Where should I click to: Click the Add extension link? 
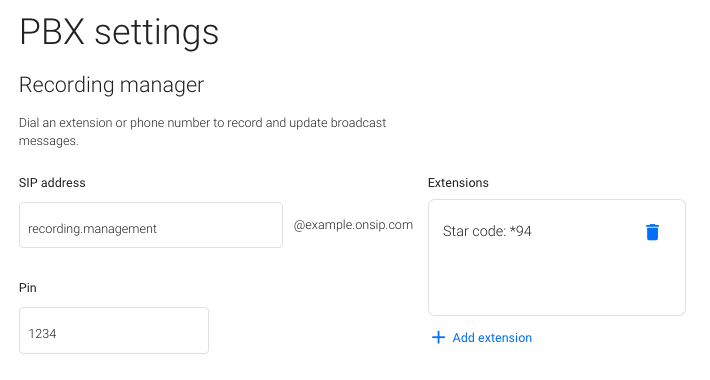[x=492, y=337]
